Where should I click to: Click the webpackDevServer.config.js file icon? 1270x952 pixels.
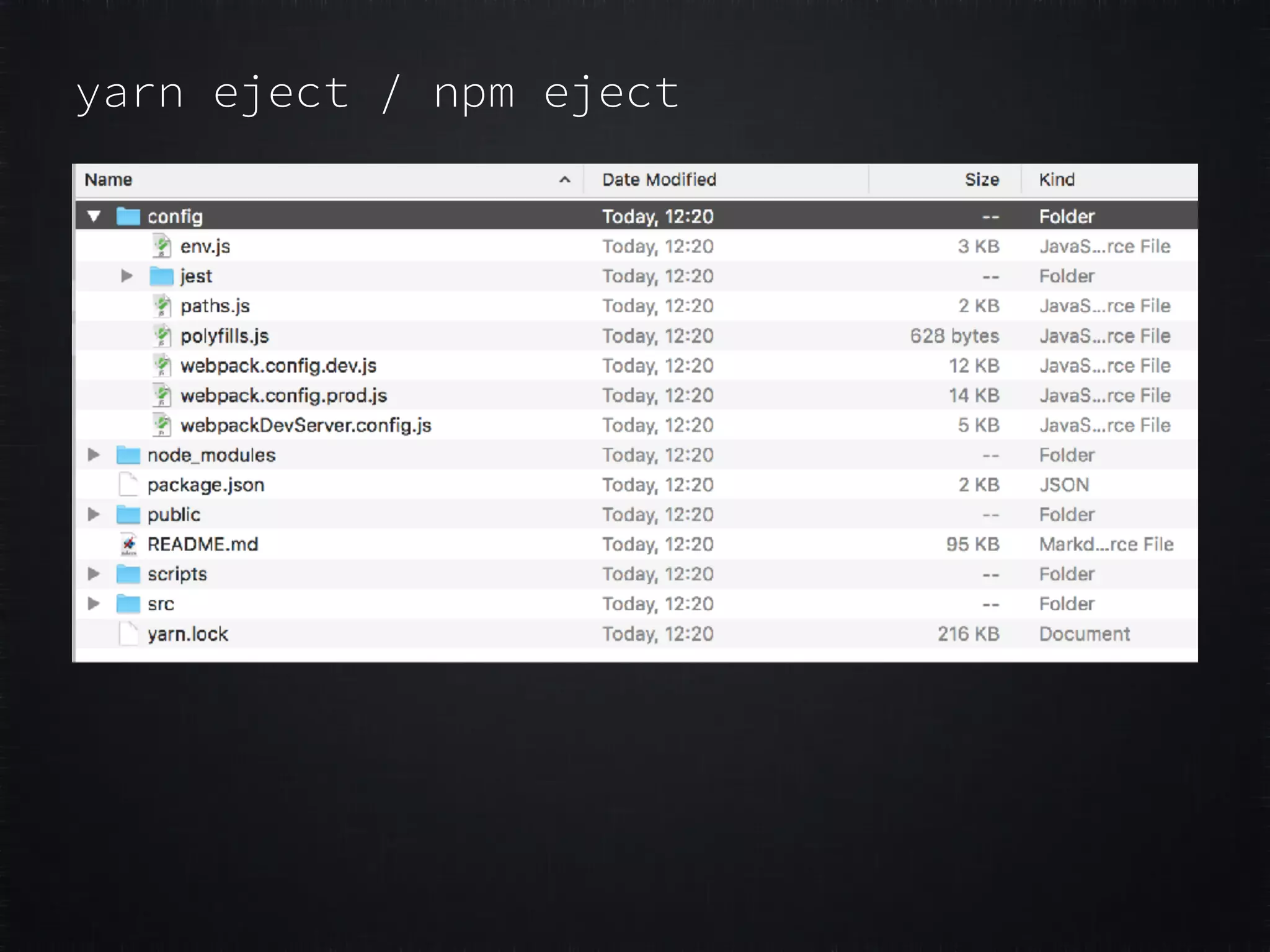[162, 425]
